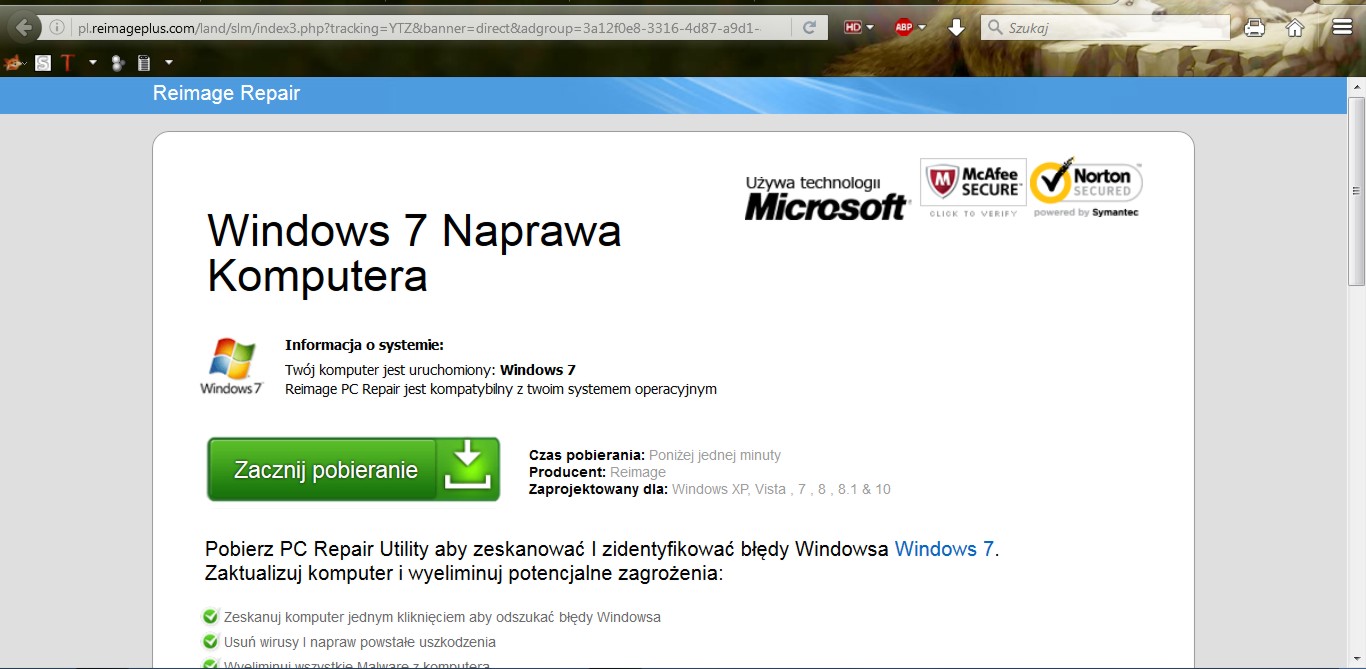Click the address bar URL text

pos(420,28)
